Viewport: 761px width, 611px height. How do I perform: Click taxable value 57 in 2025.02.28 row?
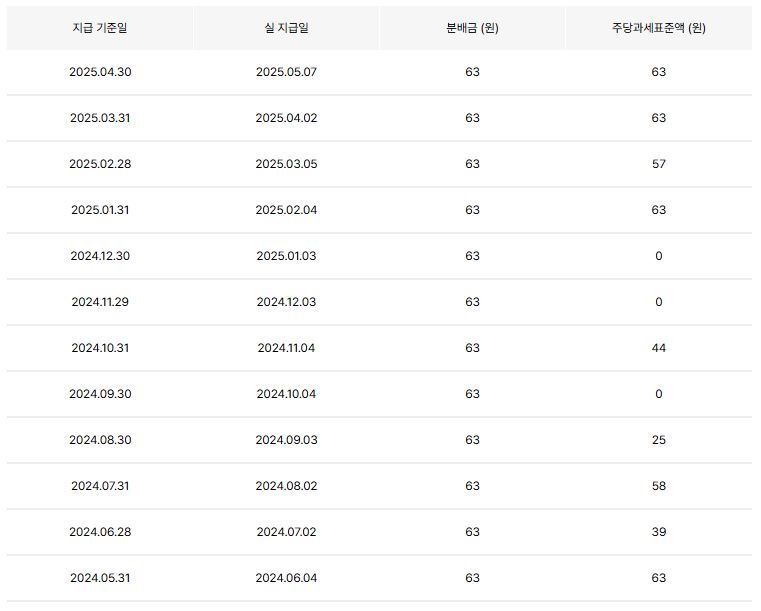coord(659,164)
